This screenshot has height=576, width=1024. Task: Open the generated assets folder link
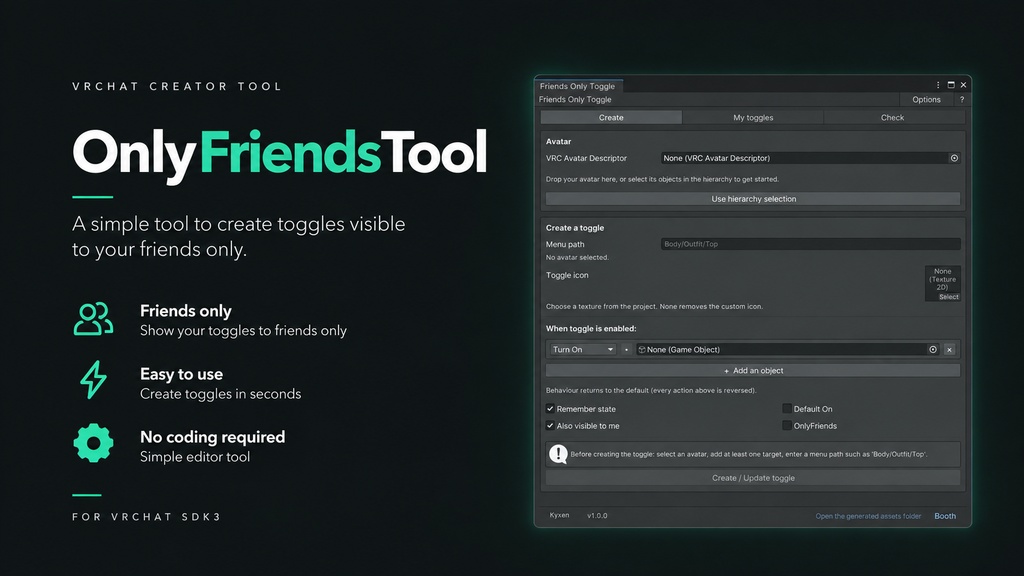point(868,516)
